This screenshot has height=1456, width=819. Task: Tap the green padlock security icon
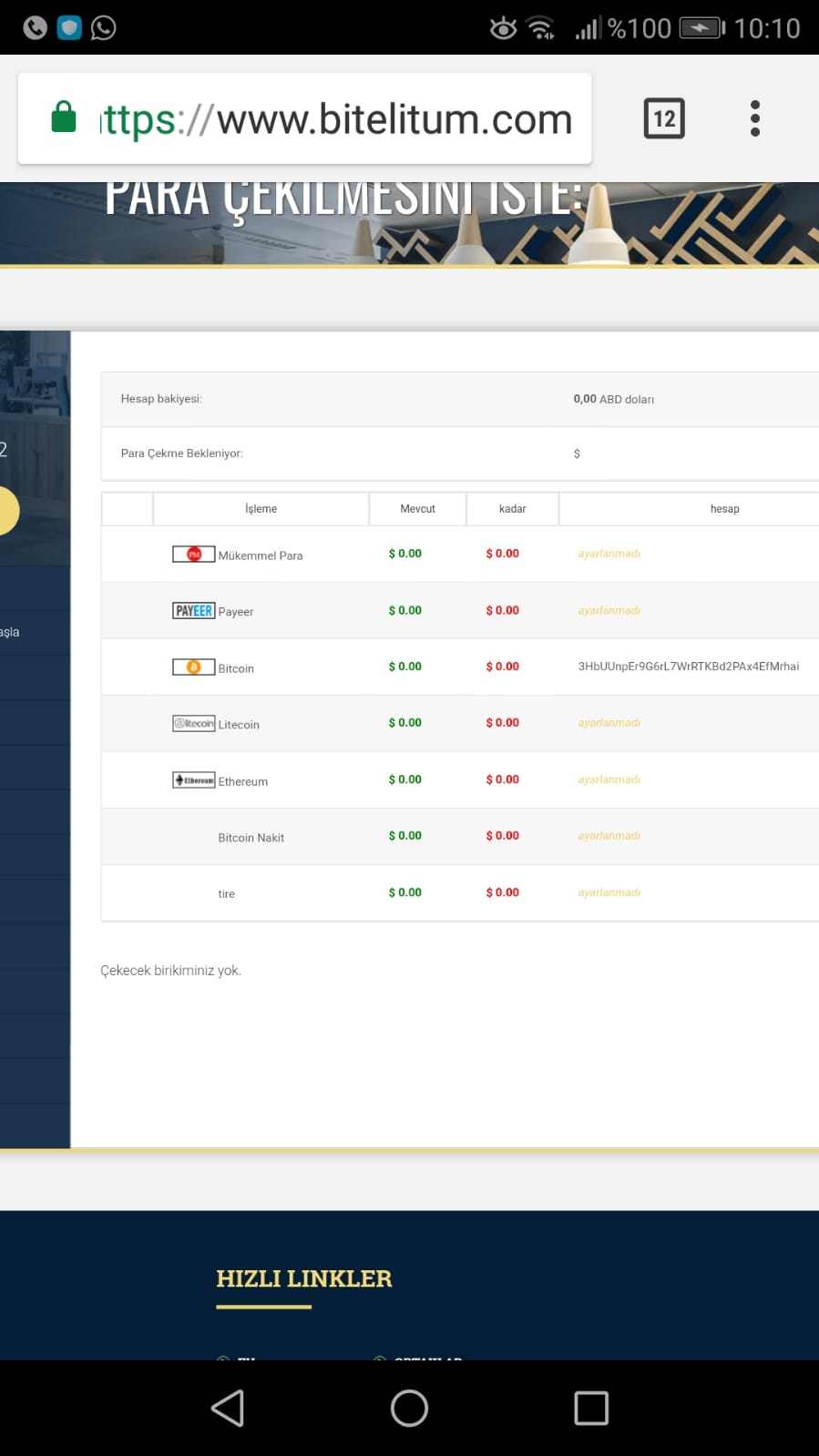click(64, 117)
